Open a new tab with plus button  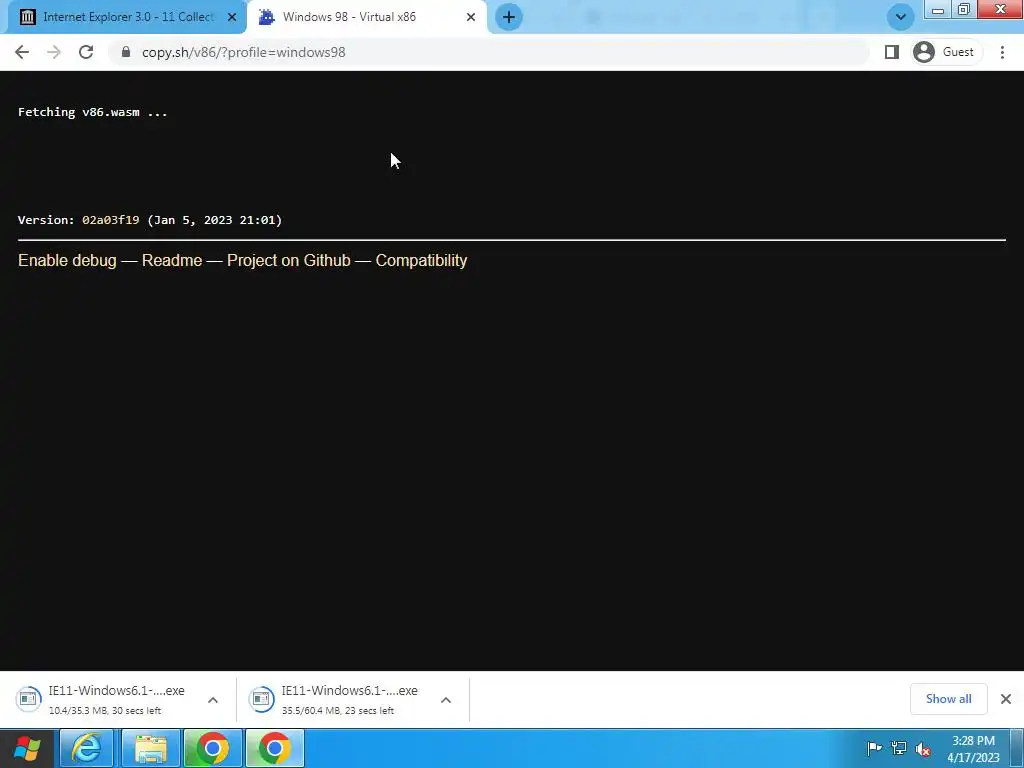[509, 17]
